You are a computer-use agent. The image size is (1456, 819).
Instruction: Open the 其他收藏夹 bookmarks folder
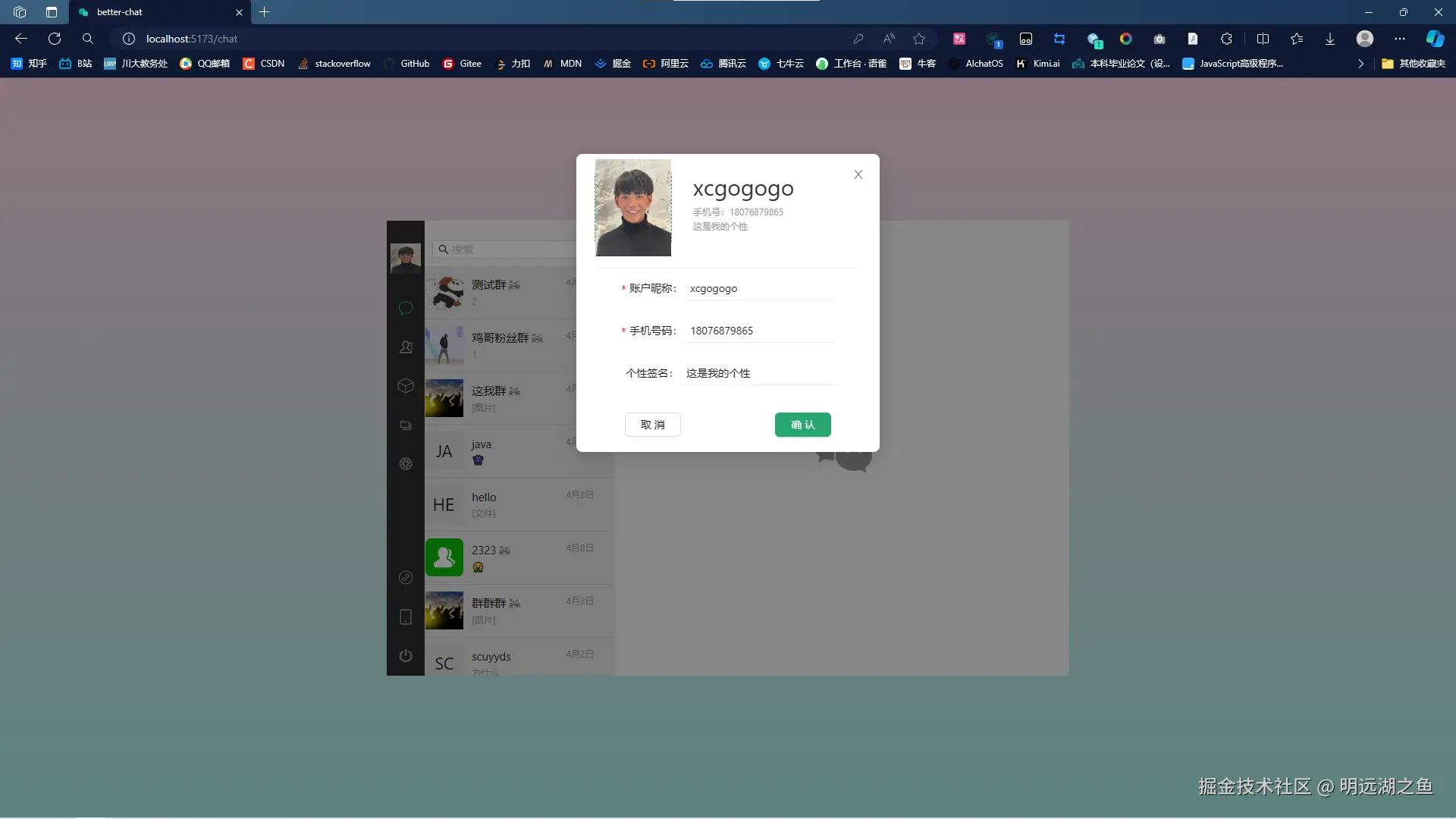coord(1414,64)
